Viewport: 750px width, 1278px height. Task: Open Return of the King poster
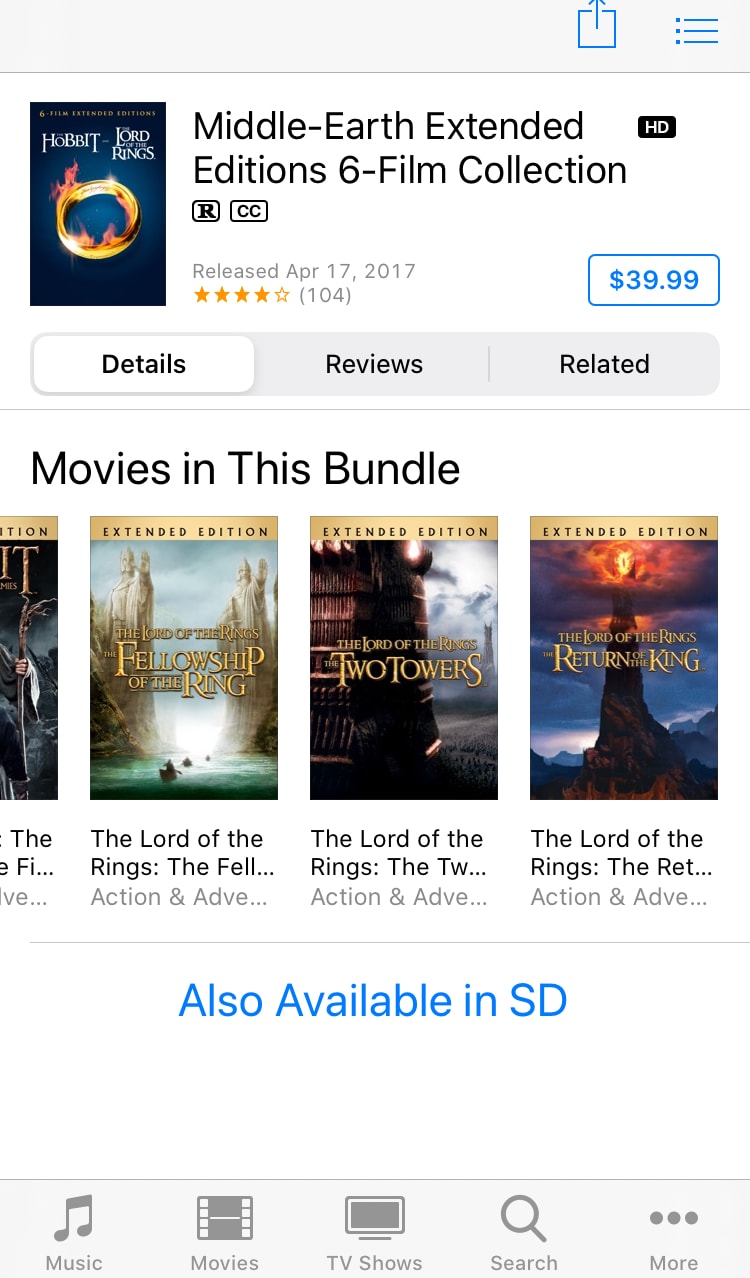(x=624, y=658)
